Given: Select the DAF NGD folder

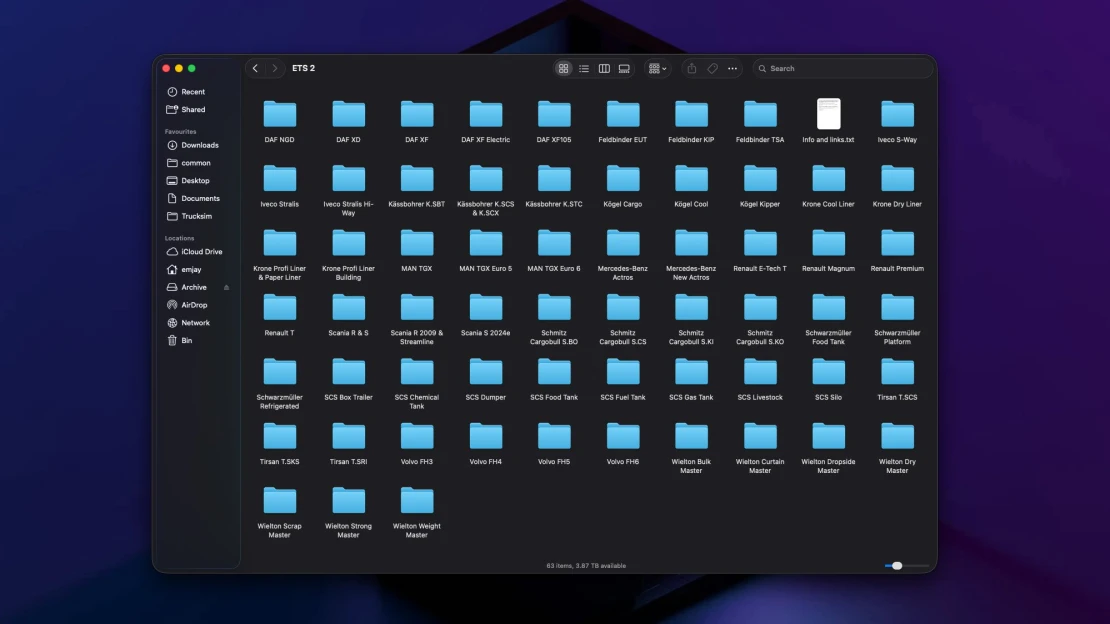Looking at the screenshot, I should pyautogui.click(x=280, y=114).
